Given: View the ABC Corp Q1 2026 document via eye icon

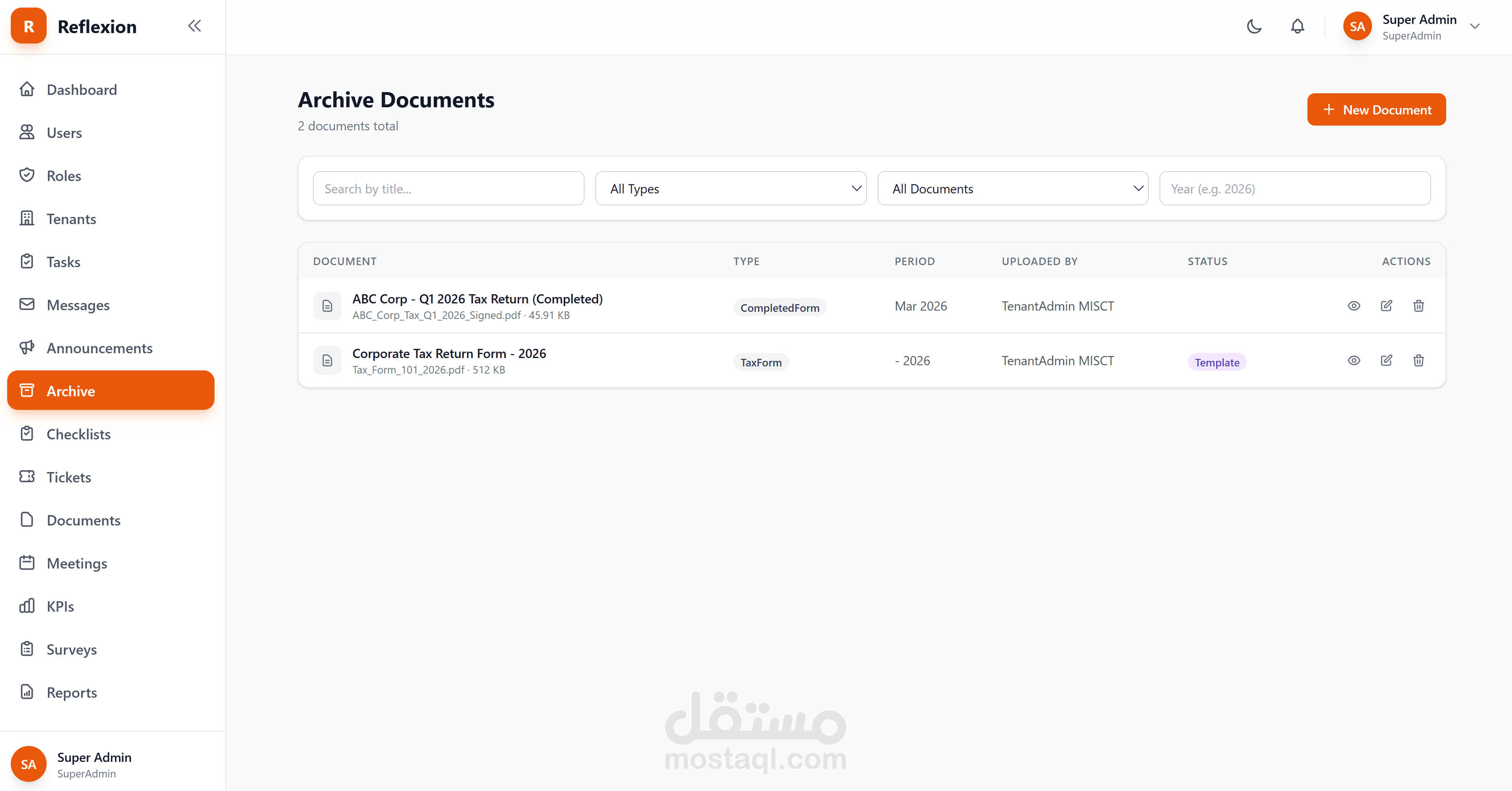Looking at the screenshot, I should coord(1354,306).
